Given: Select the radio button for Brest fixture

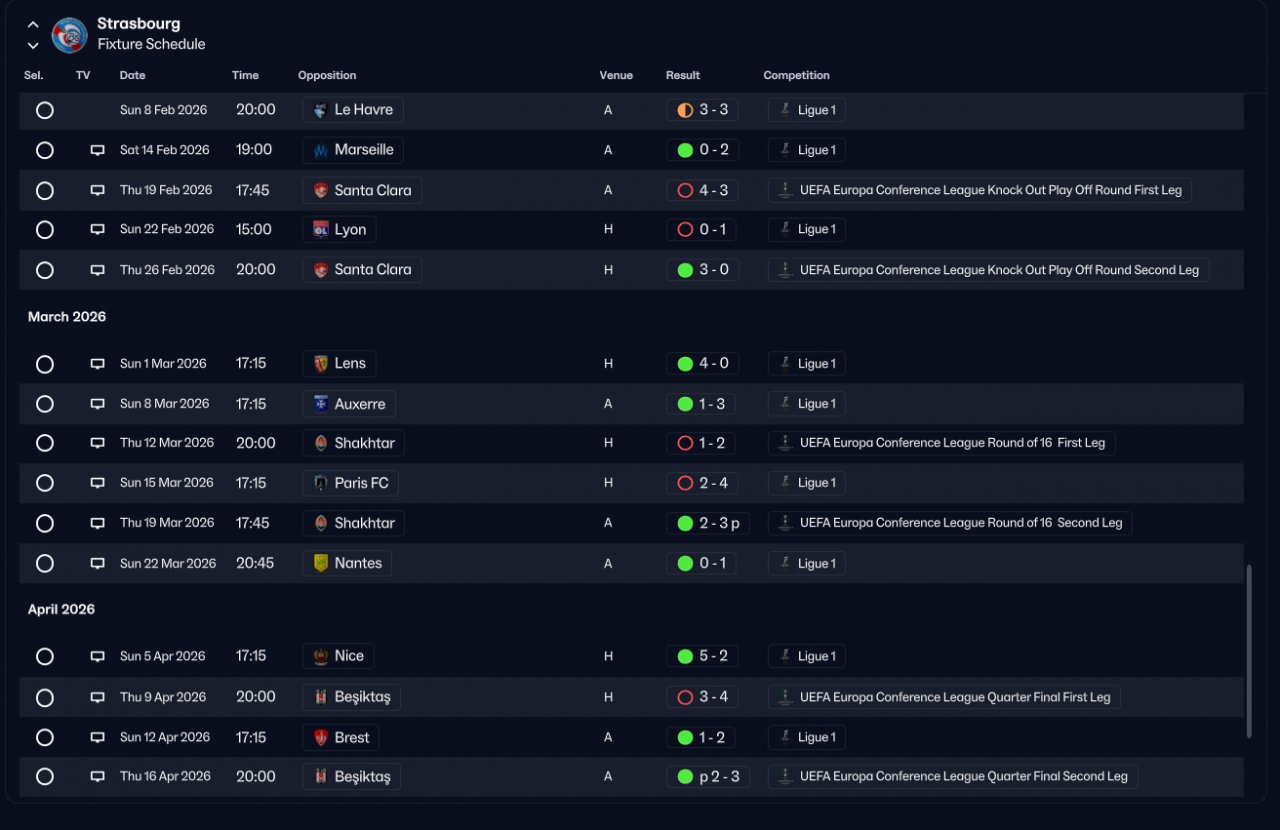Looking at the screenshot, I should (x=44, y=737).
